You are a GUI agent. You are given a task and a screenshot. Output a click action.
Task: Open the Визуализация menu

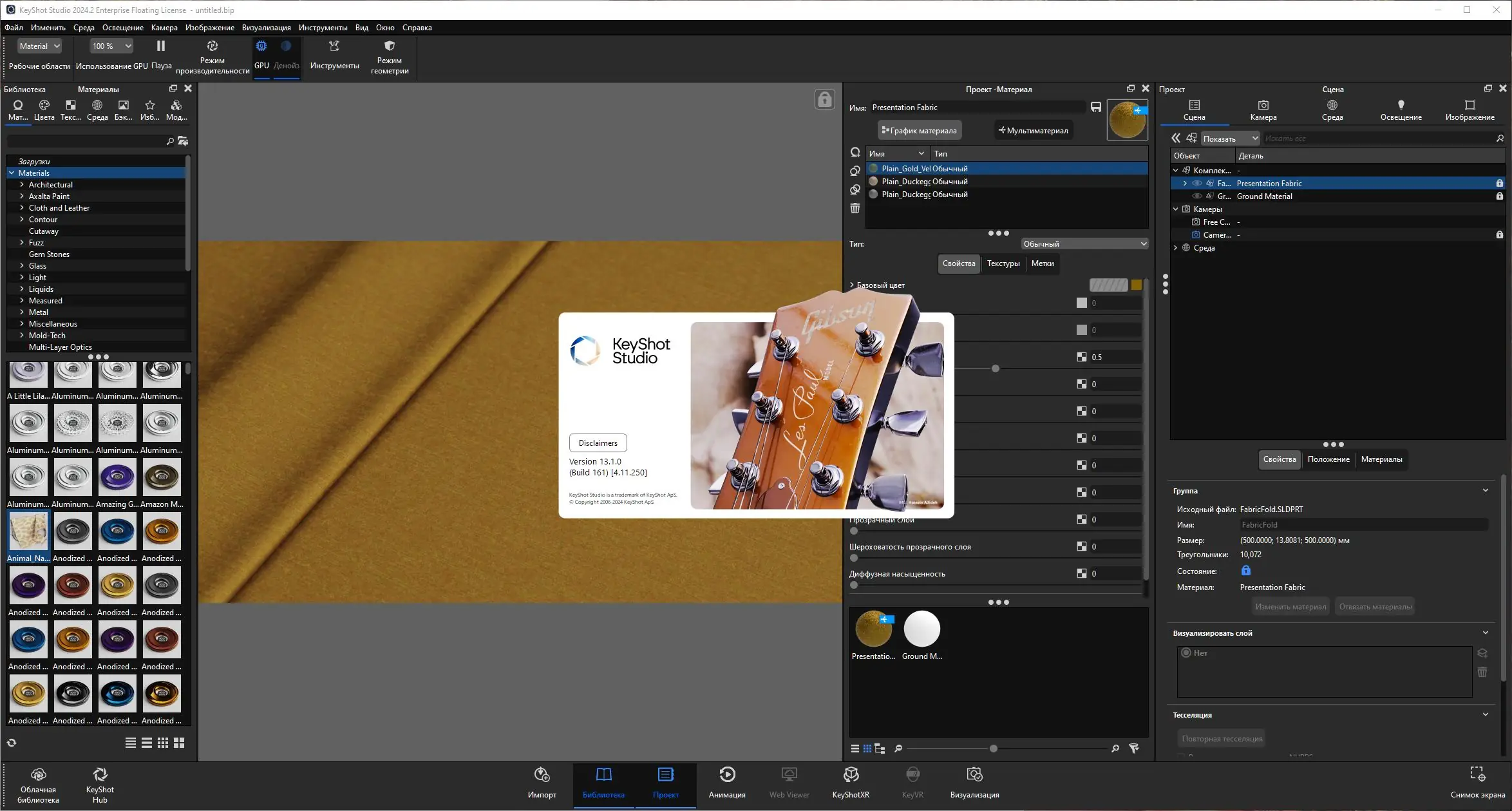click(266, 28)
